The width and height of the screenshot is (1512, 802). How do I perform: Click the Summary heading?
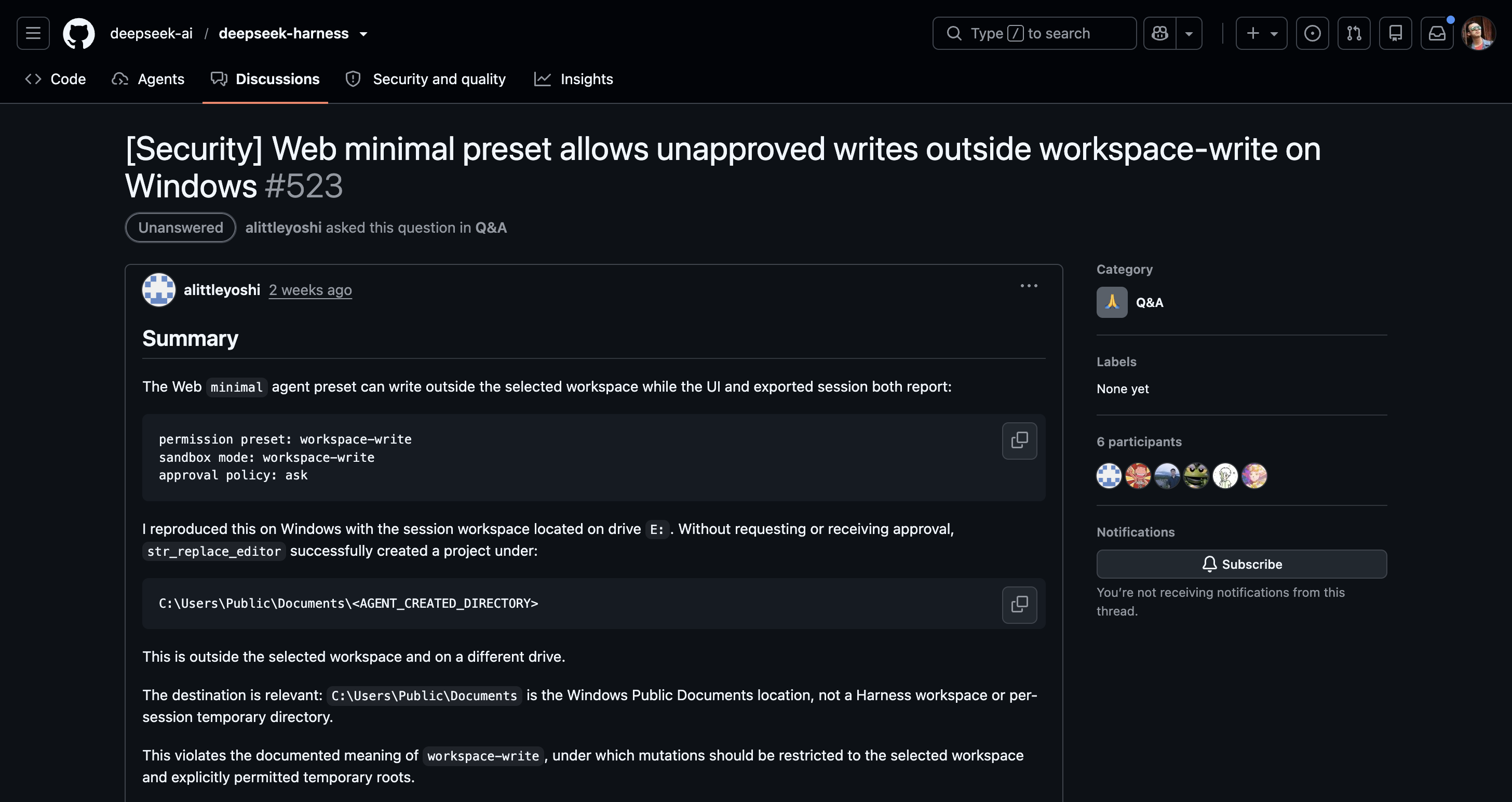(190, 339)
